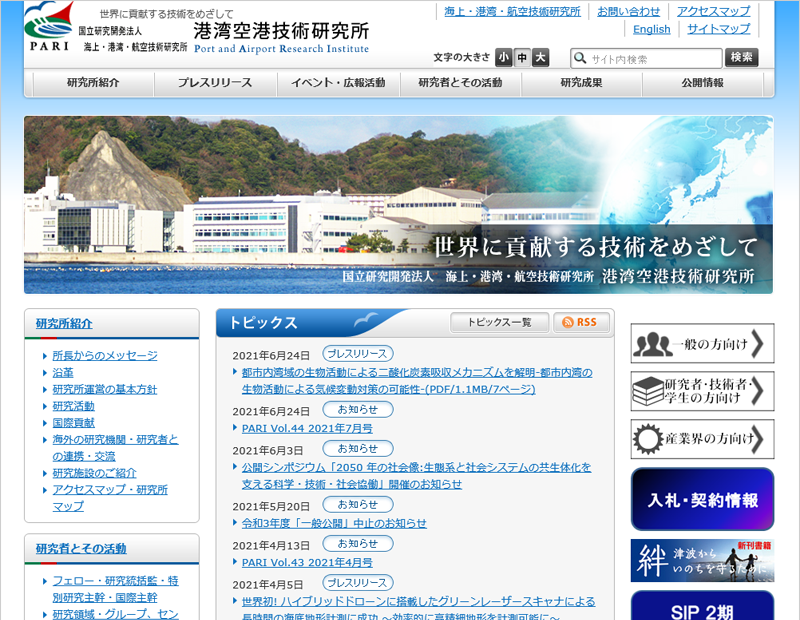Click the トピックス section heading
Viewport: 800px width, 620px height.
pos(263,323)
